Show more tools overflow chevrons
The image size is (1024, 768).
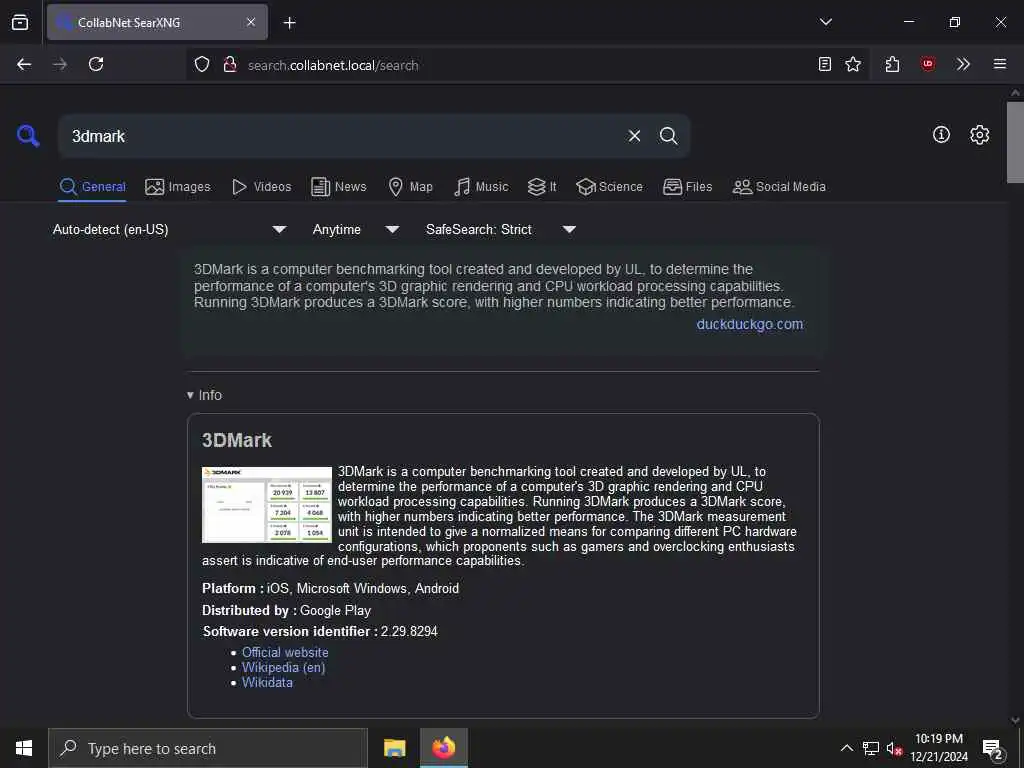coord(963,64)
